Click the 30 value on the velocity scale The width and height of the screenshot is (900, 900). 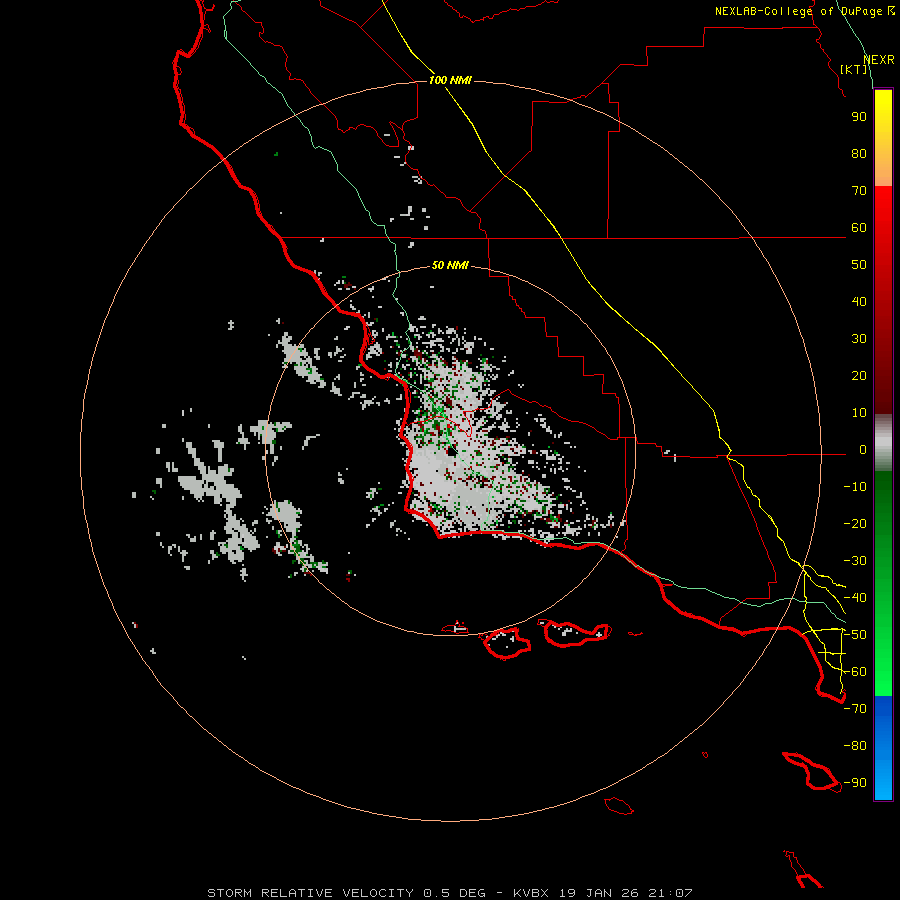(859, 339)
